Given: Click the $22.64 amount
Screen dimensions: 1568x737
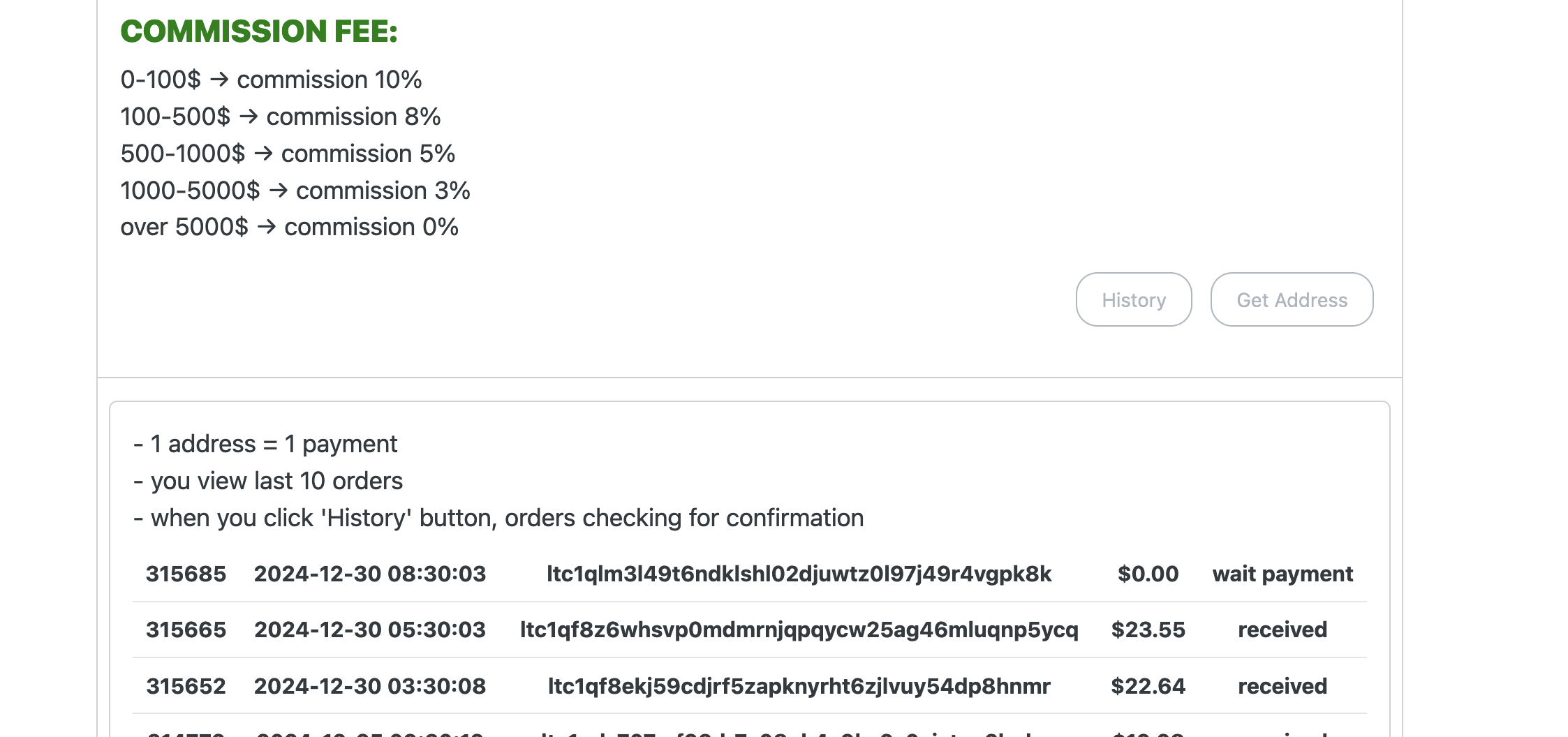Looking at the screenshot, I should [x=1148, y=686].
